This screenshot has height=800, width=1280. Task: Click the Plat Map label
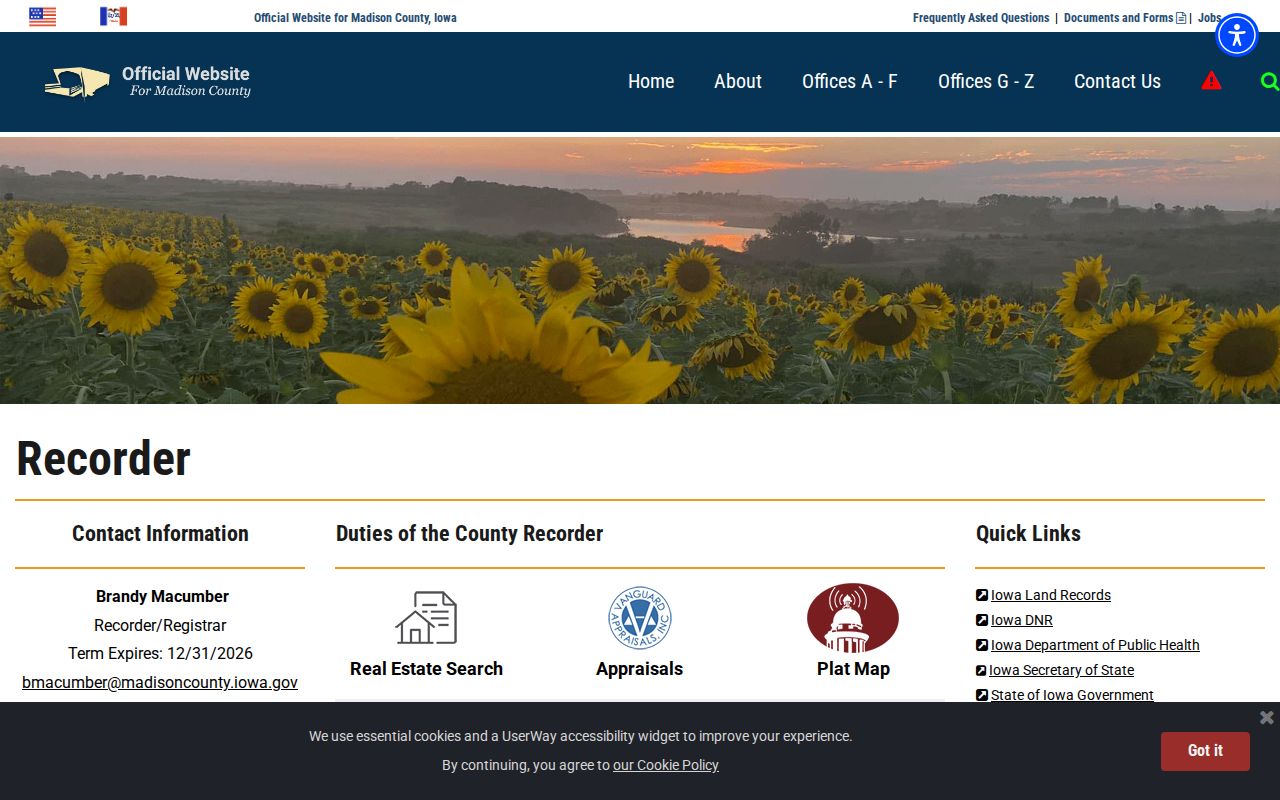(853, 669)
